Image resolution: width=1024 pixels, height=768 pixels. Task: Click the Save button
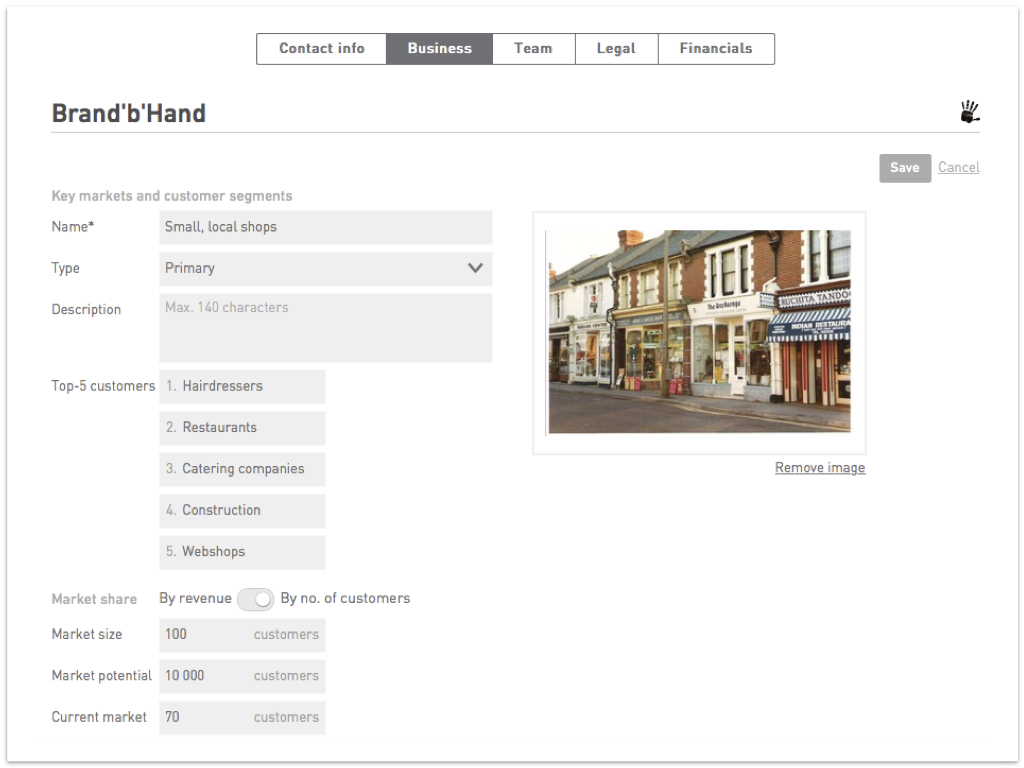904,168
